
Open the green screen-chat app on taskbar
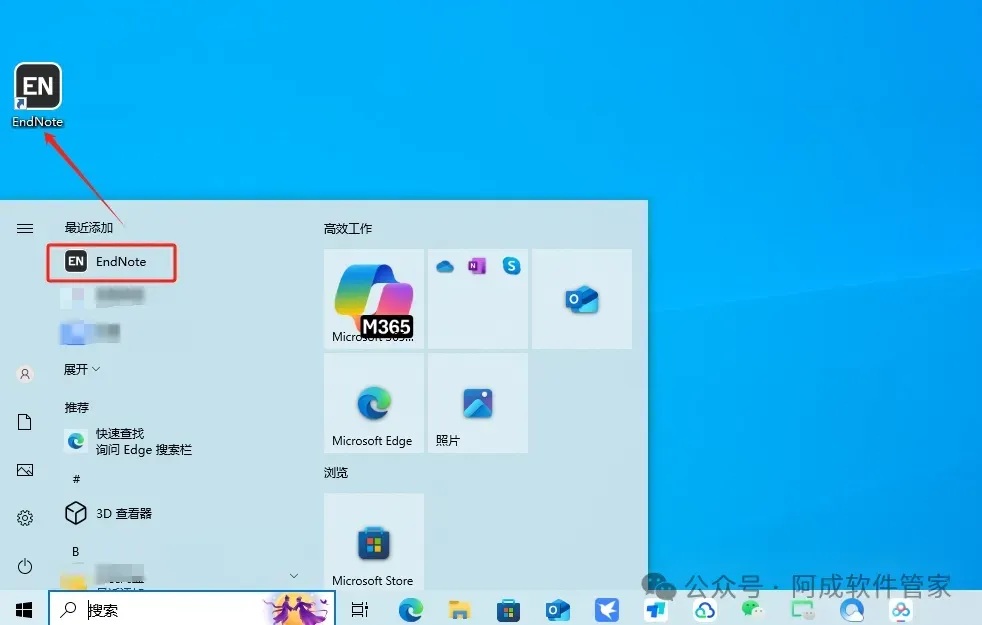[802, 610]
